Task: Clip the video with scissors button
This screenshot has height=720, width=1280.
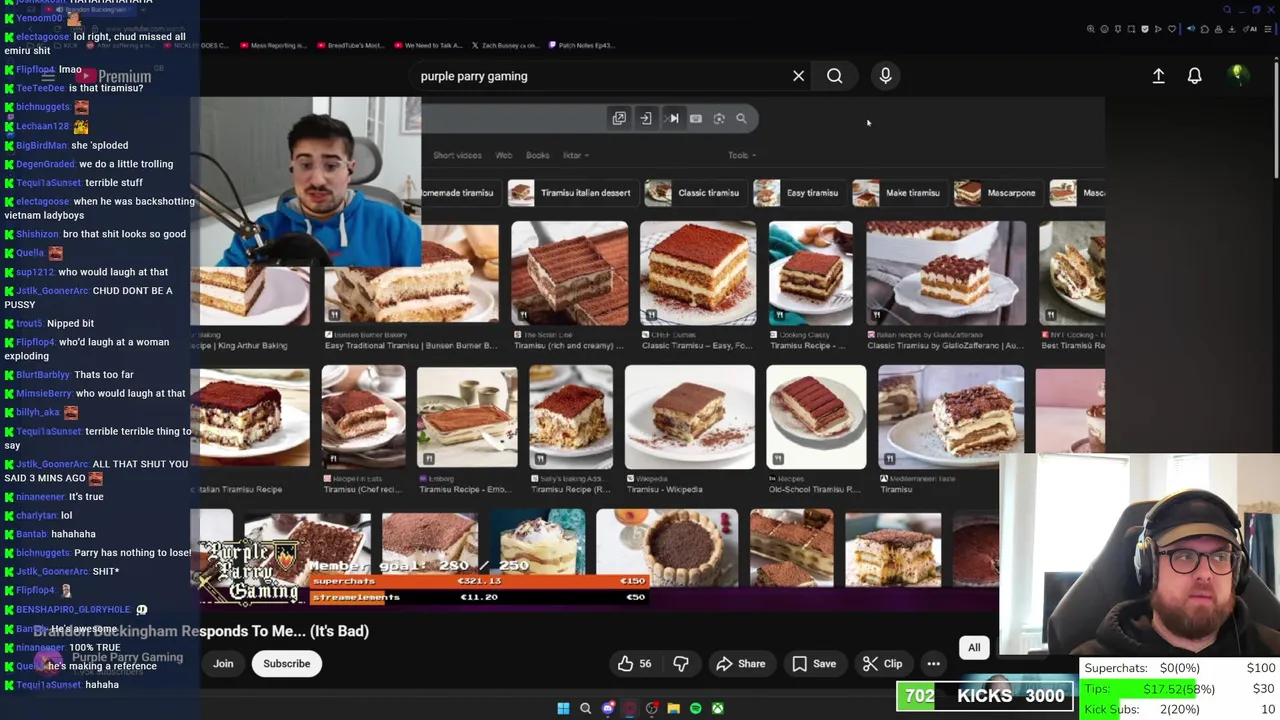Action: pyautogui.click(x=882, y=664)
